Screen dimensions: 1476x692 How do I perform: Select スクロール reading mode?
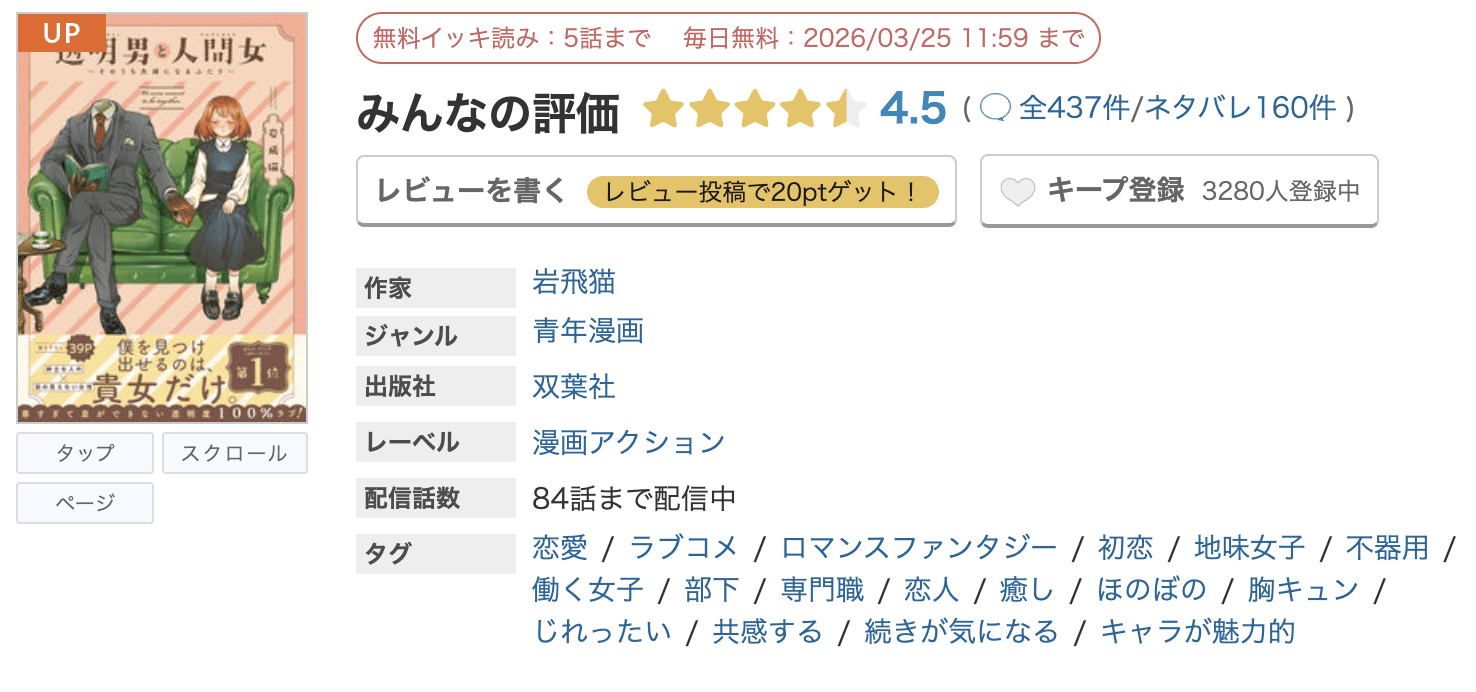pos(234,453)
